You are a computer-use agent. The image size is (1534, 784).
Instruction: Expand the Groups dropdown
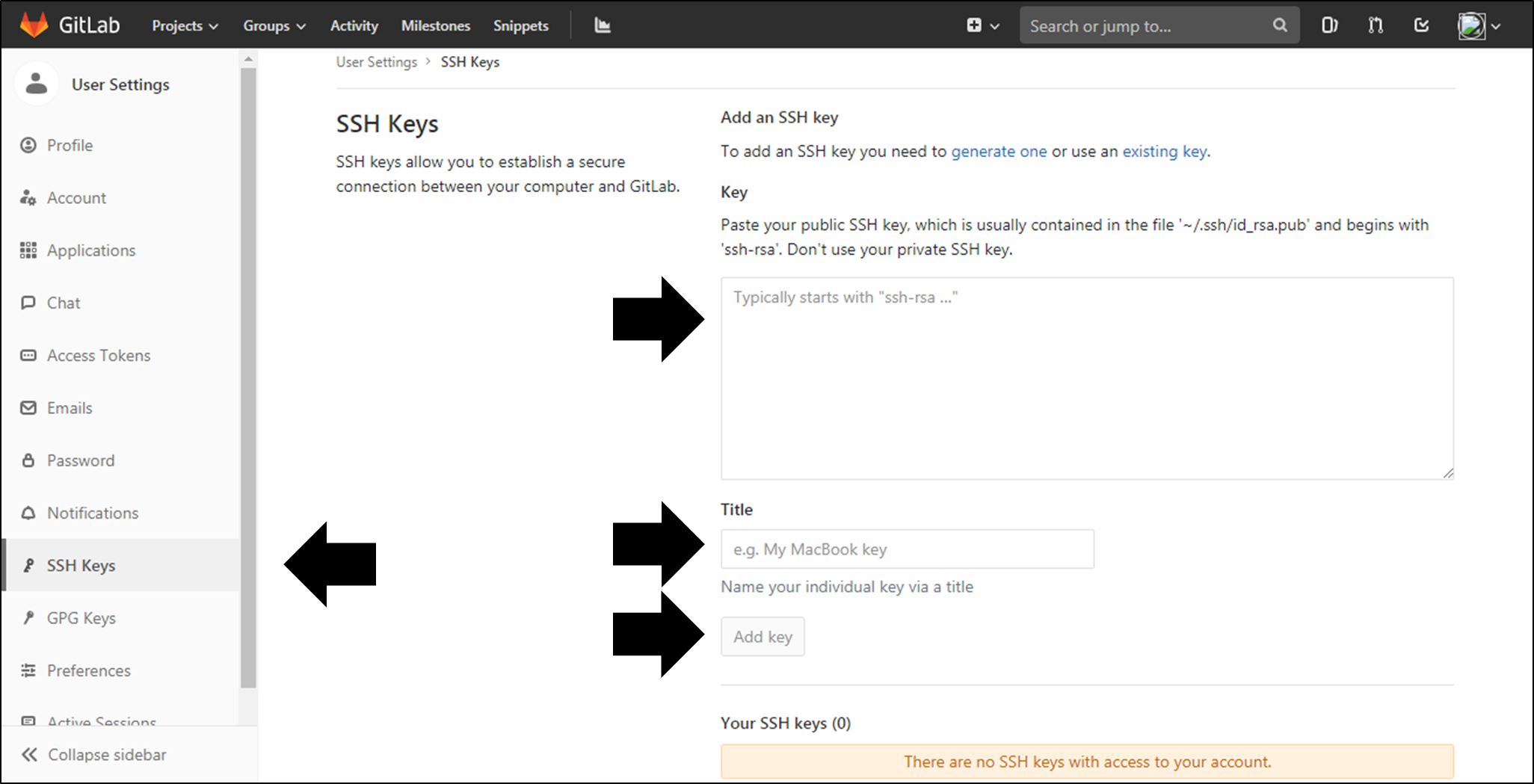tap(274, 25)
